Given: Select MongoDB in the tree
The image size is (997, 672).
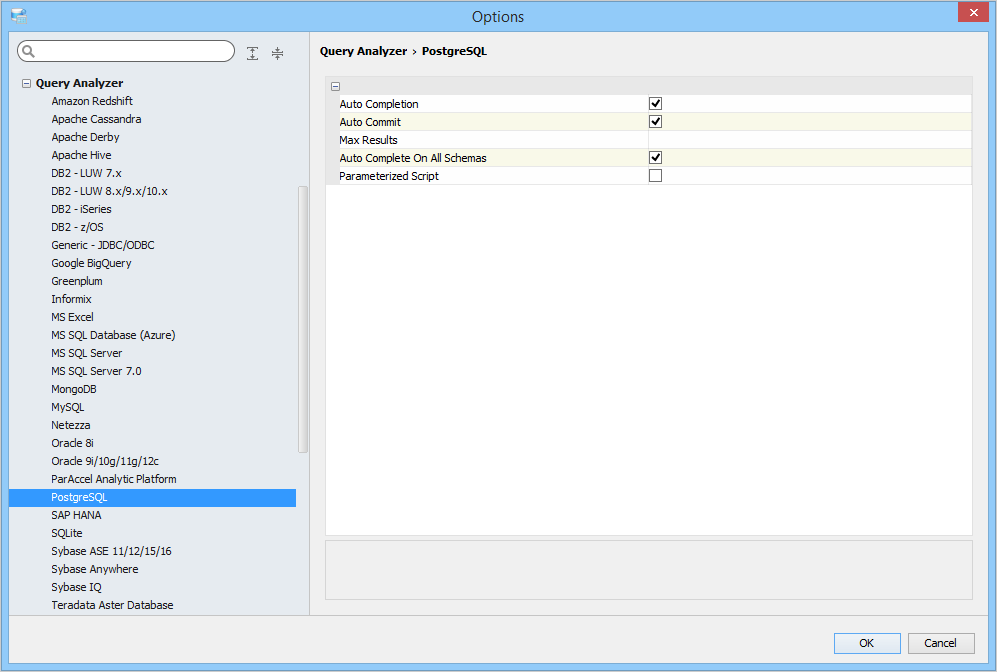Looking at the screenshot, I should click(74, 389).
